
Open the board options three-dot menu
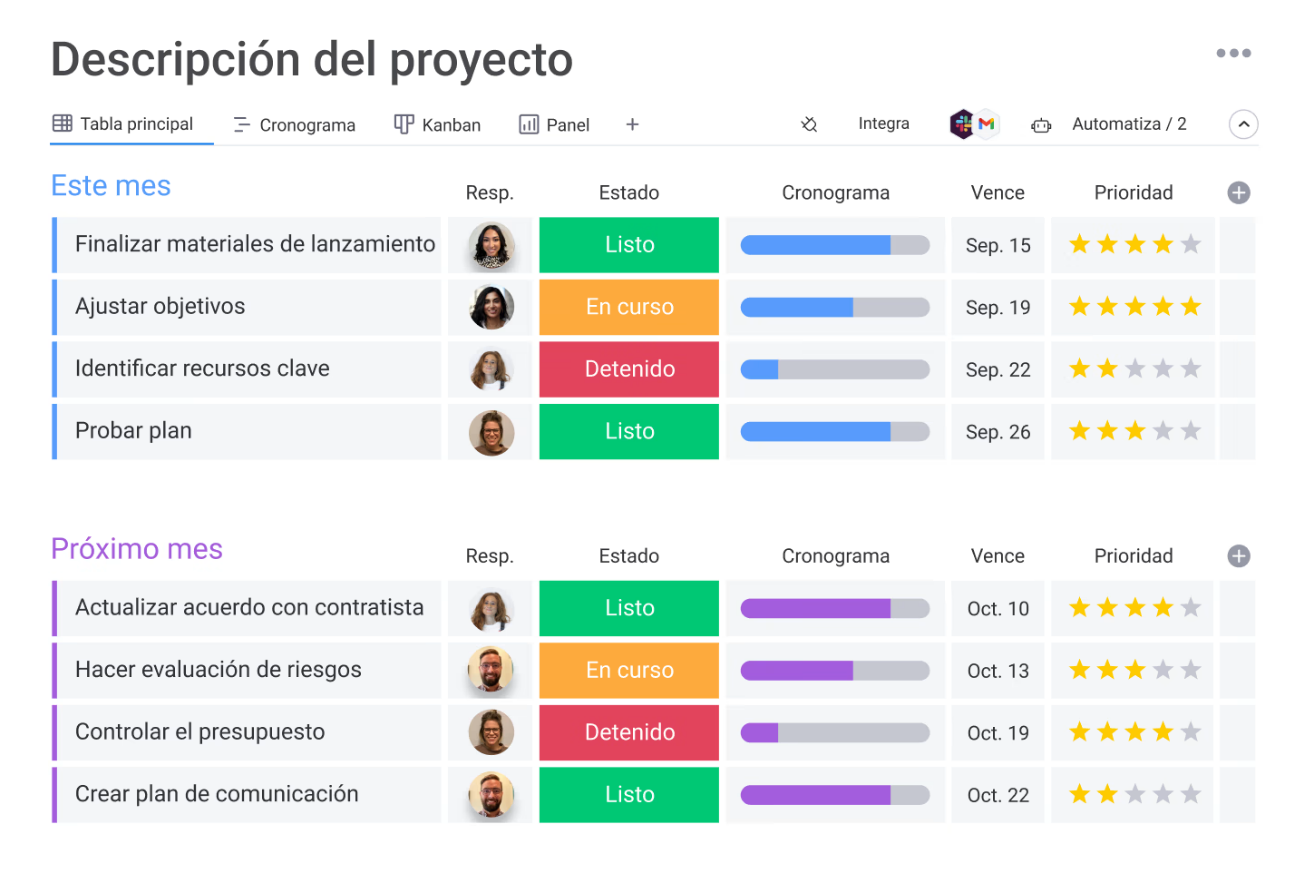tap(1234, 53)
